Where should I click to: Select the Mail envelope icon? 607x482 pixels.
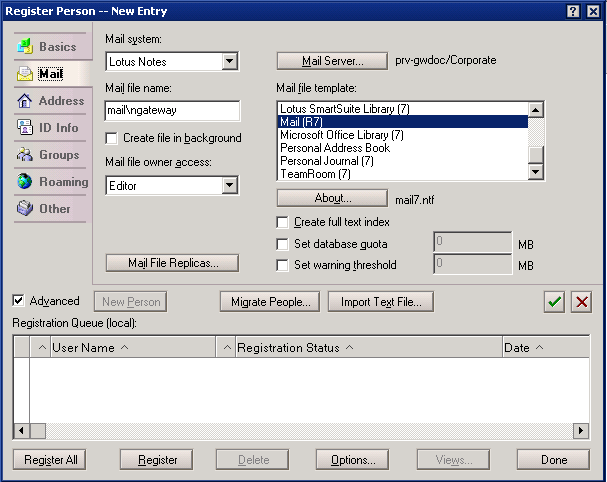pos(25,74)
